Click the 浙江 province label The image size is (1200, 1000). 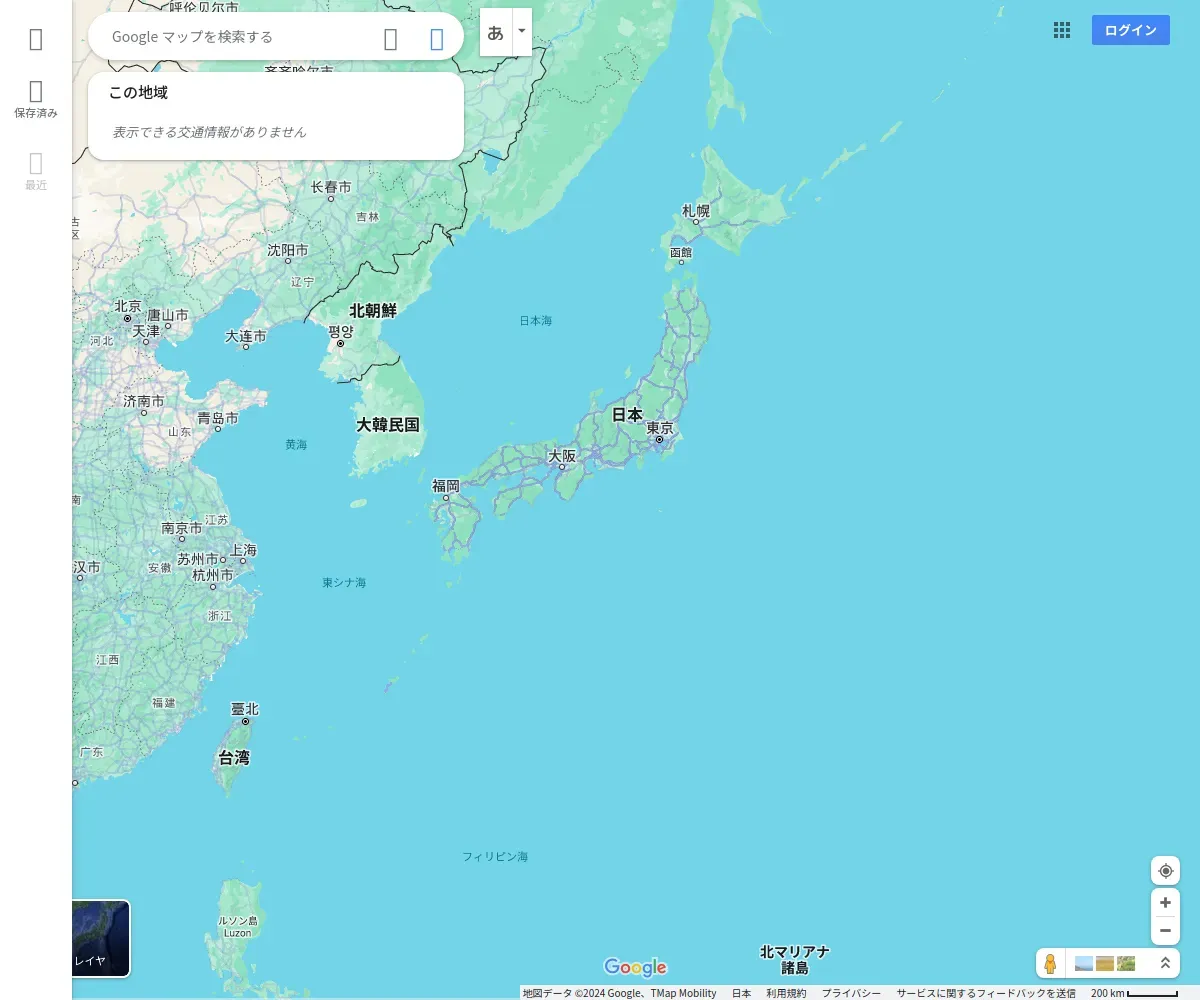click(219, 617)
